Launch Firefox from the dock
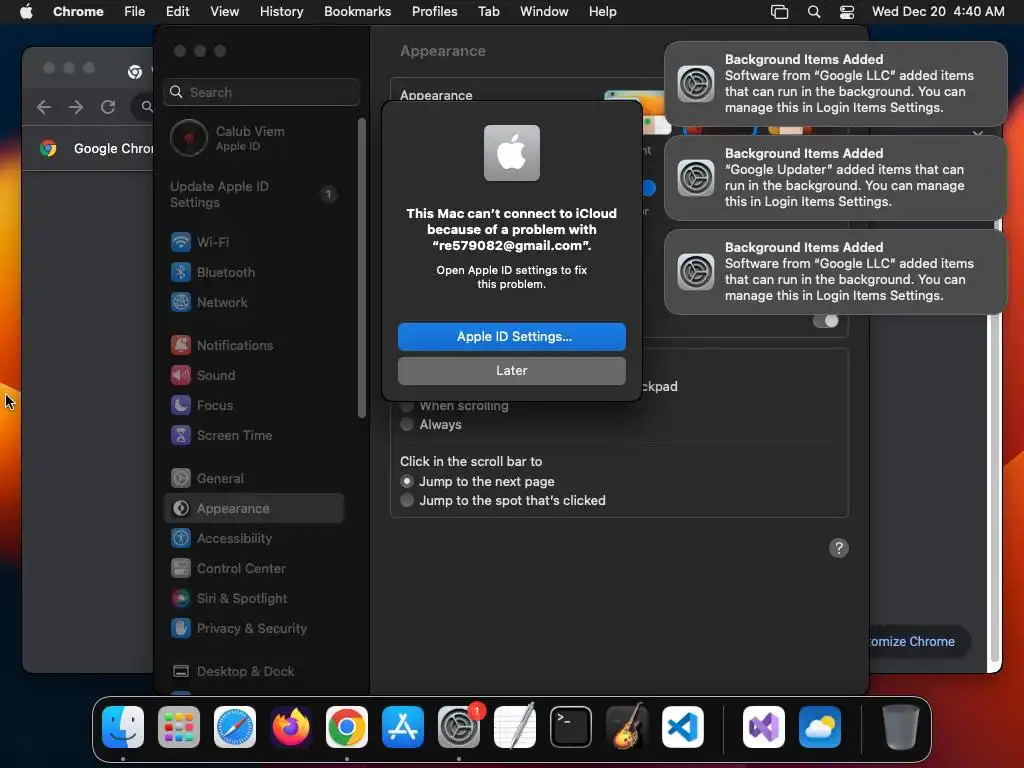 (291, 727)
